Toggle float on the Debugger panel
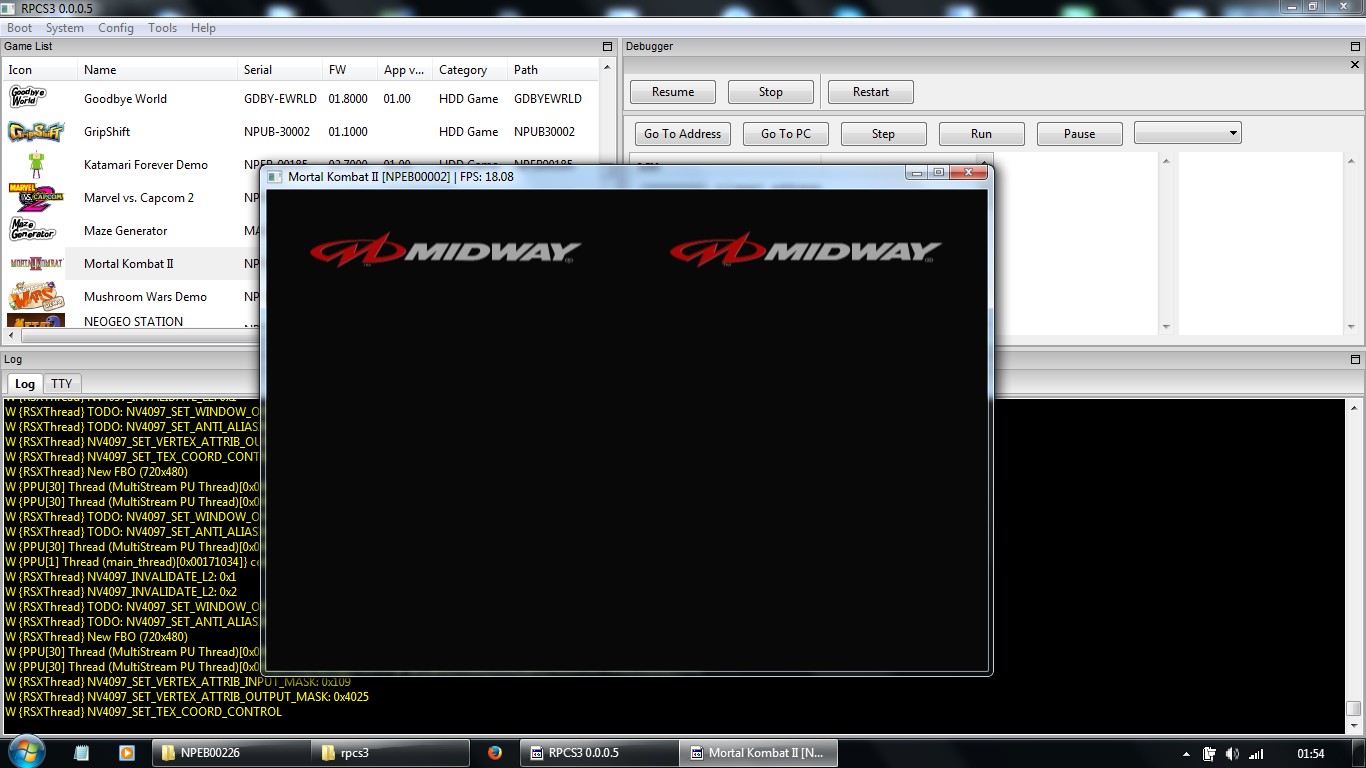1366x768 pixels. pyautogui.click(x=1355, y=47)
